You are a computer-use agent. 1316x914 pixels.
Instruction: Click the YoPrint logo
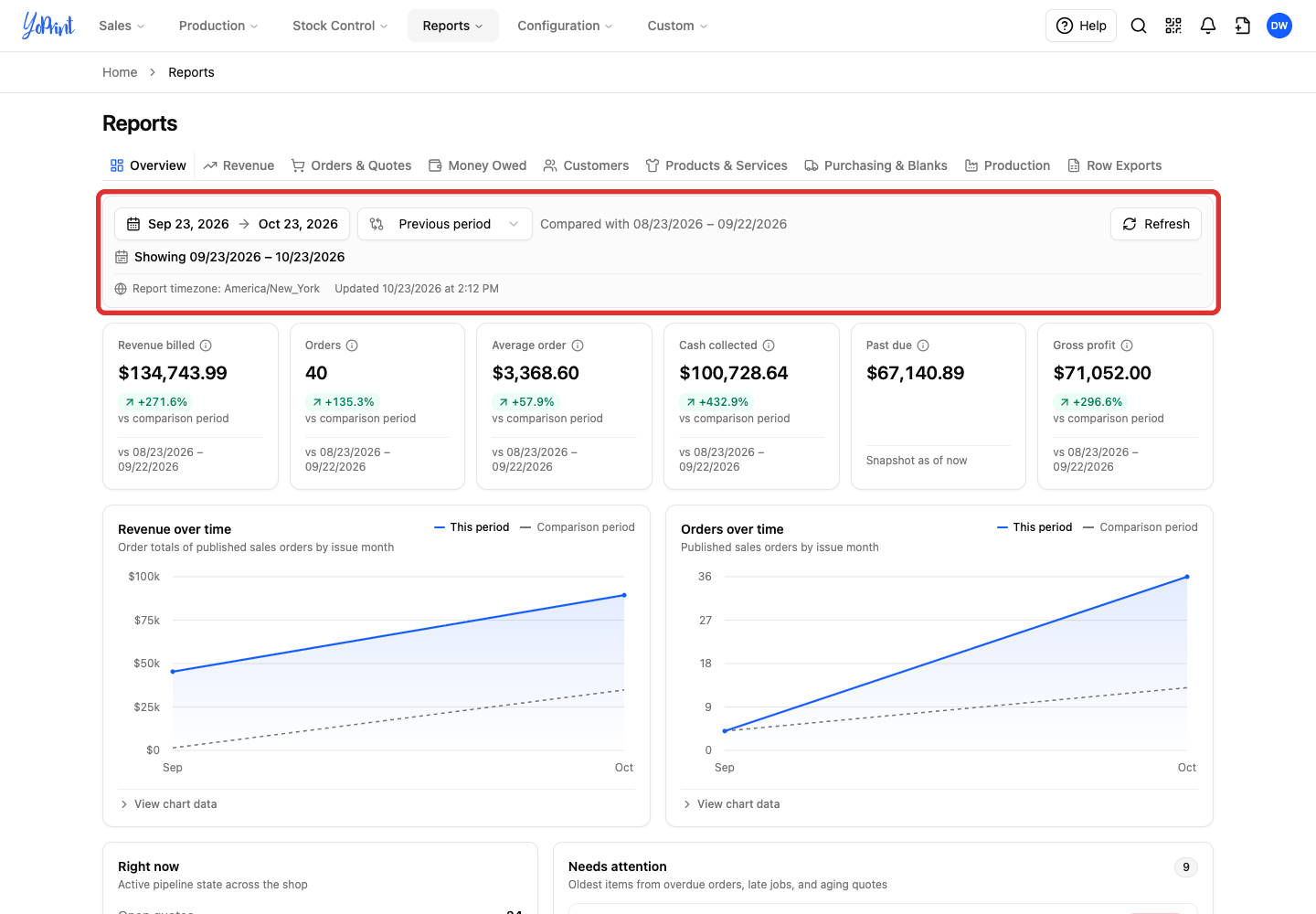pyautogui.click(x=48, y=26)
